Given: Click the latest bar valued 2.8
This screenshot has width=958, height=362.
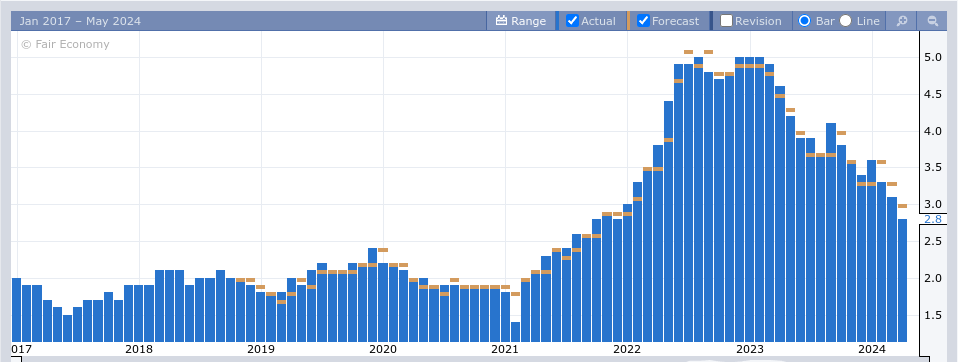Looking at the screenshot, I should (x=902, y=280).
